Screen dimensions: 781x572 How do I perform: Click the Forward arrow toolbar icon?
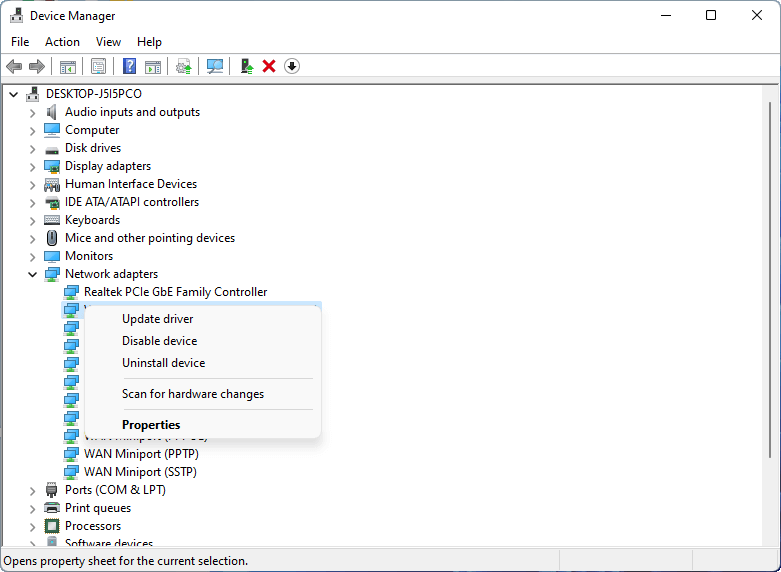tap(37, 66)
